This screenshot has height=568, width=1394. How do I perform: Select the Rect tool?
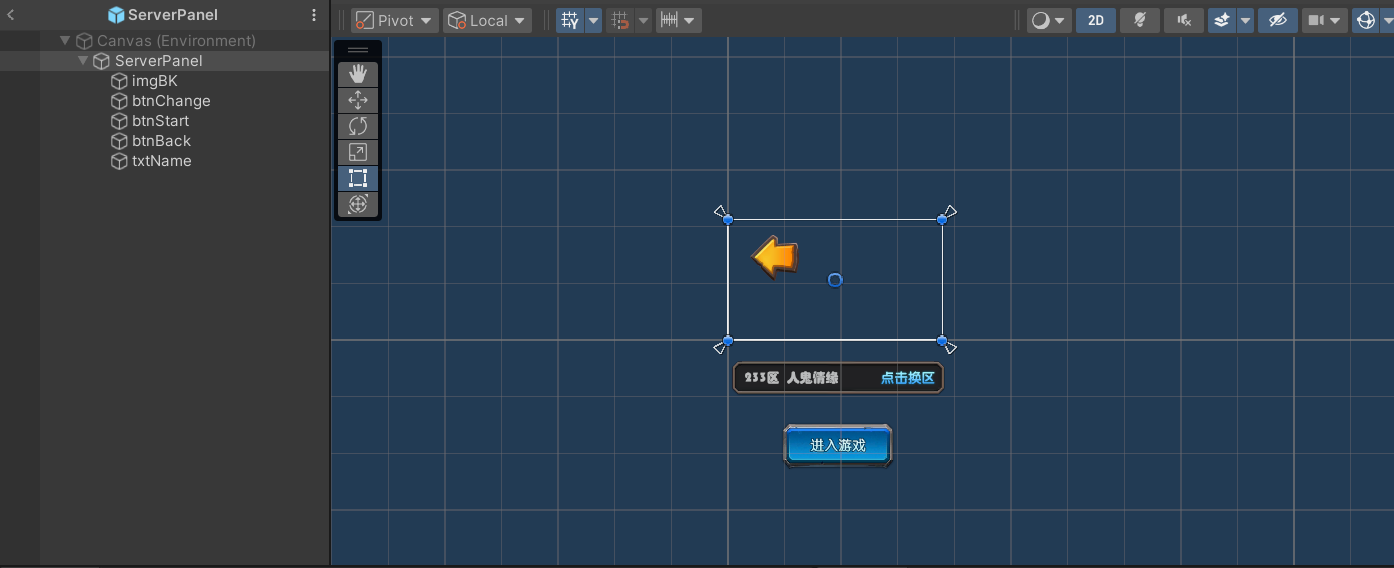tap(358, 178)
